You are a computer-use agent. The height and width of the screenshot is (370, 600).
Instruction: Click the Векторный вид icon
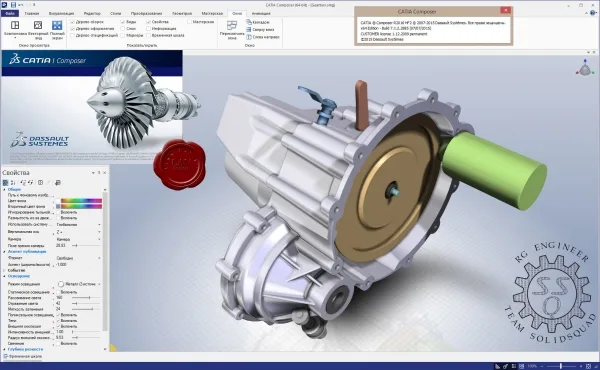[x=38, y=26]
